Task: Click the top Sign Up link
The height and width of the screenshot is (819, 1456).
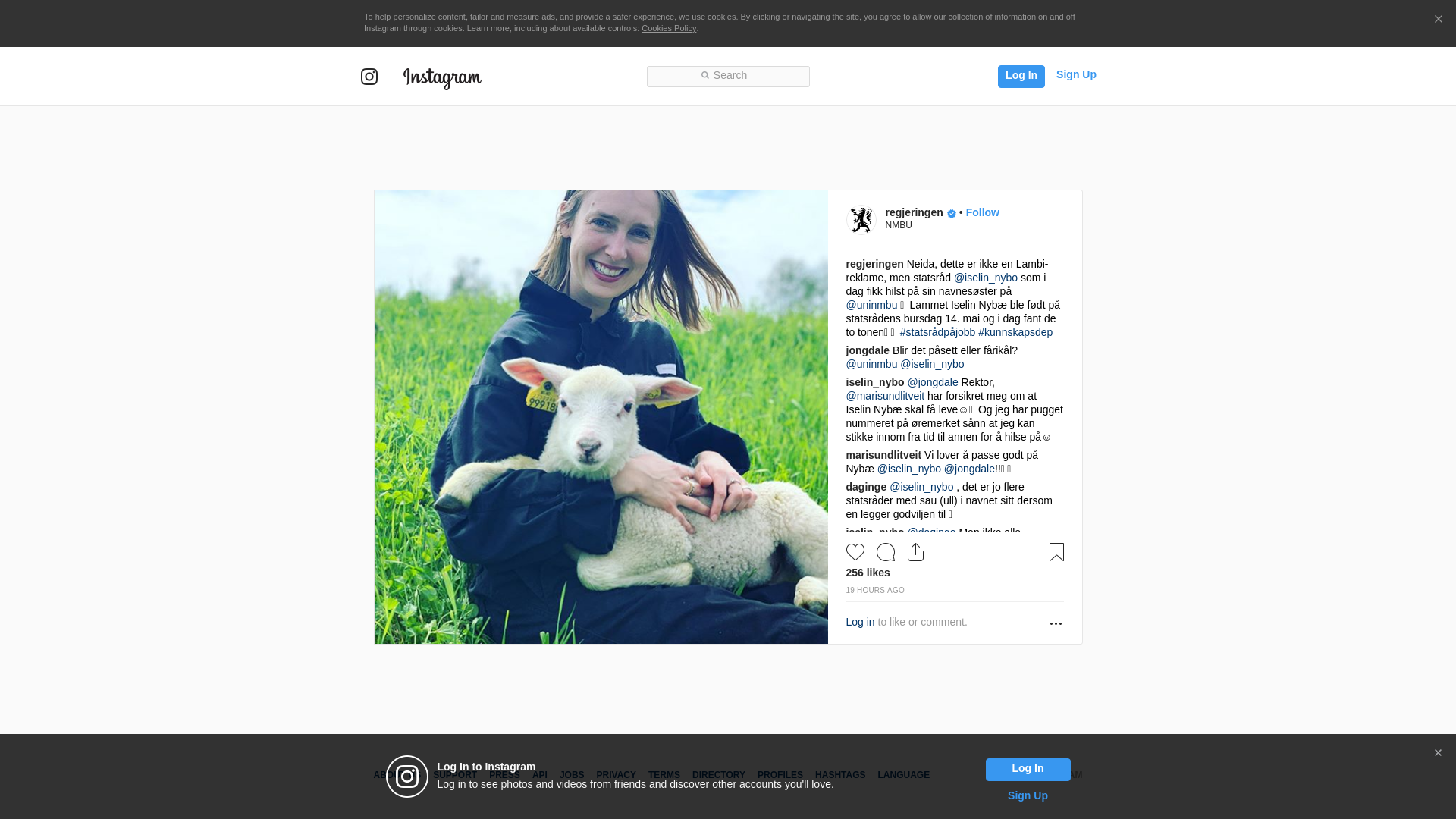Action: coord(1076,74)
